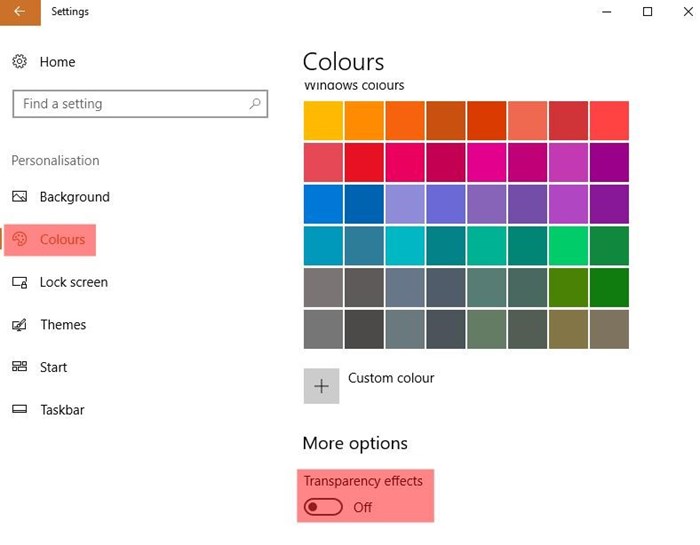Click the Themes brush icon
Screen dimensions: 700x545
pyautogui.click(x=19, y=325)
